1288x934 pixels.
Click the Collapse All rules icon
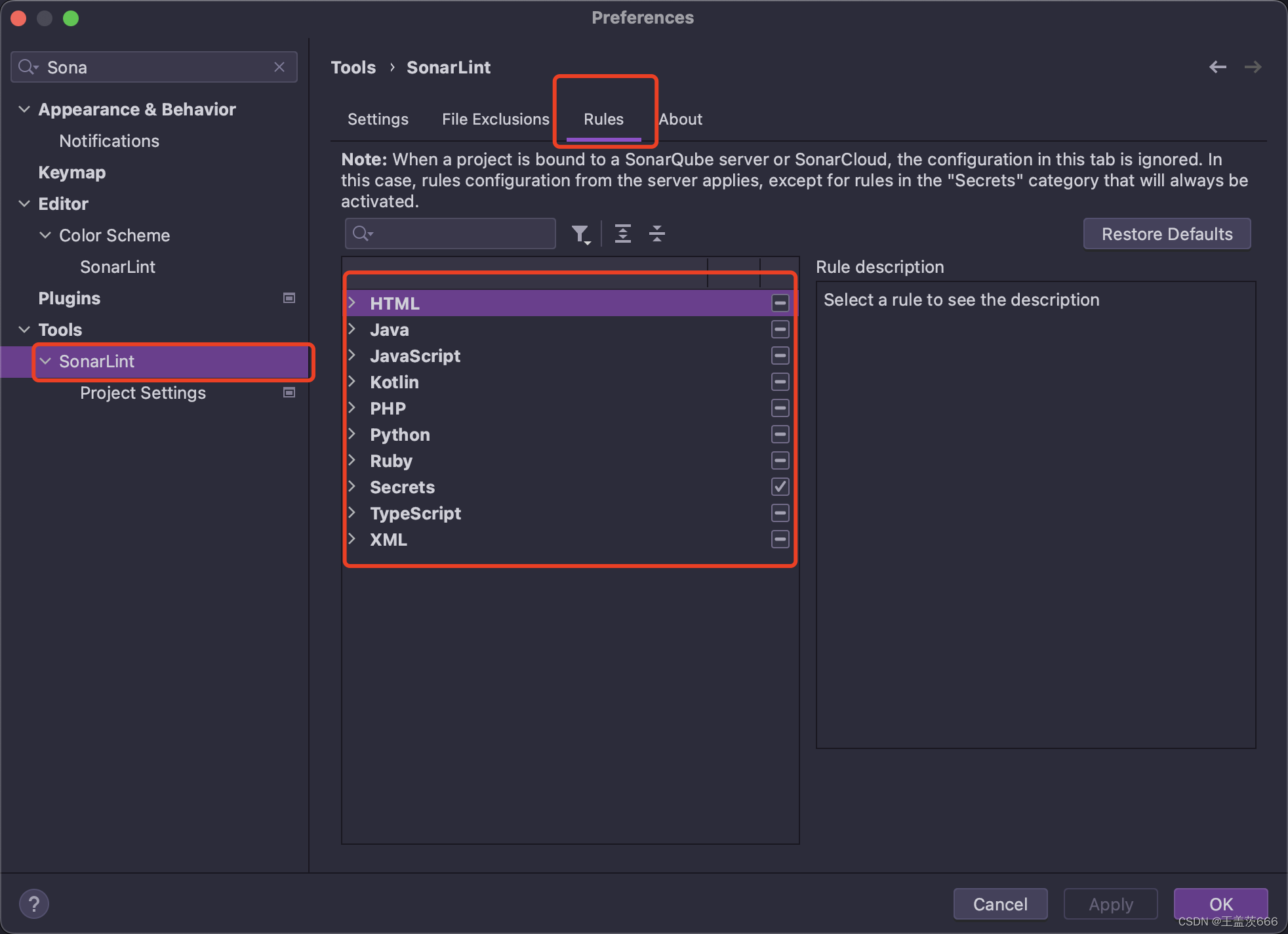tap(657, 233)
